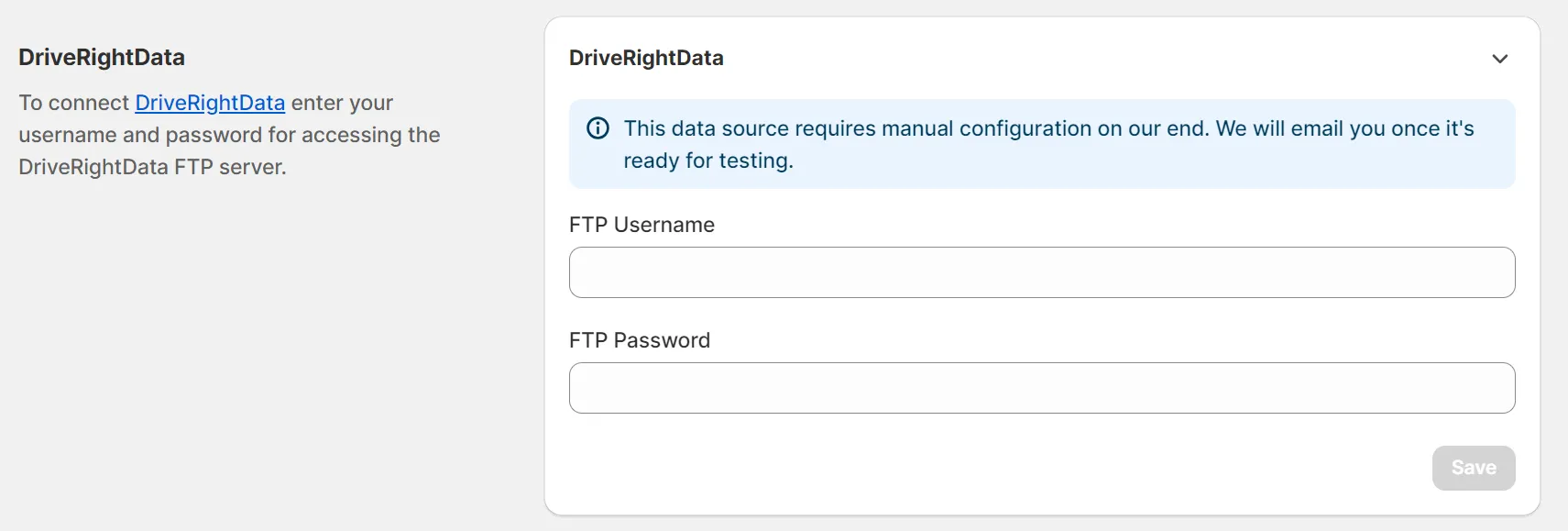Click the DriveRightData card header title
Viewport: 1568px width, 531px height.
click(x=646, y=58)
